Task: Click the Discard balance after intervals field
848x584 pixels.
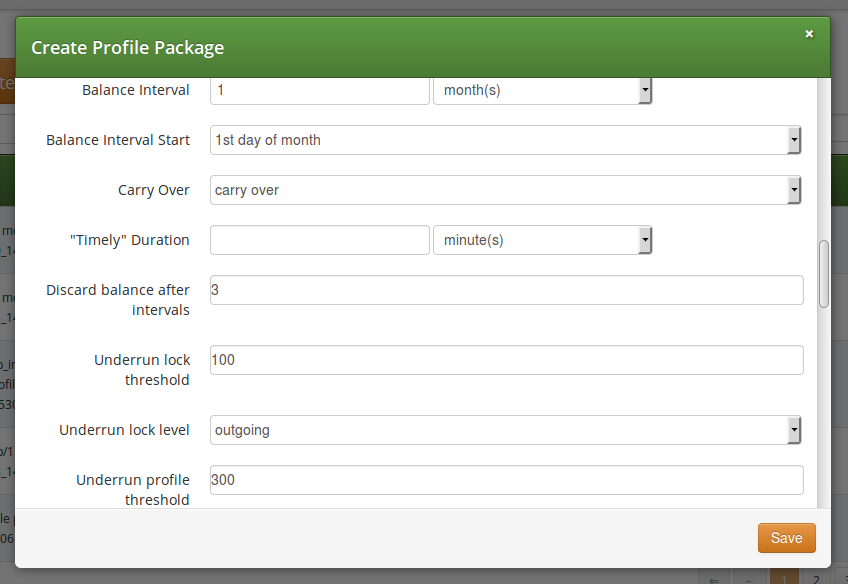Action: point(506,290)
